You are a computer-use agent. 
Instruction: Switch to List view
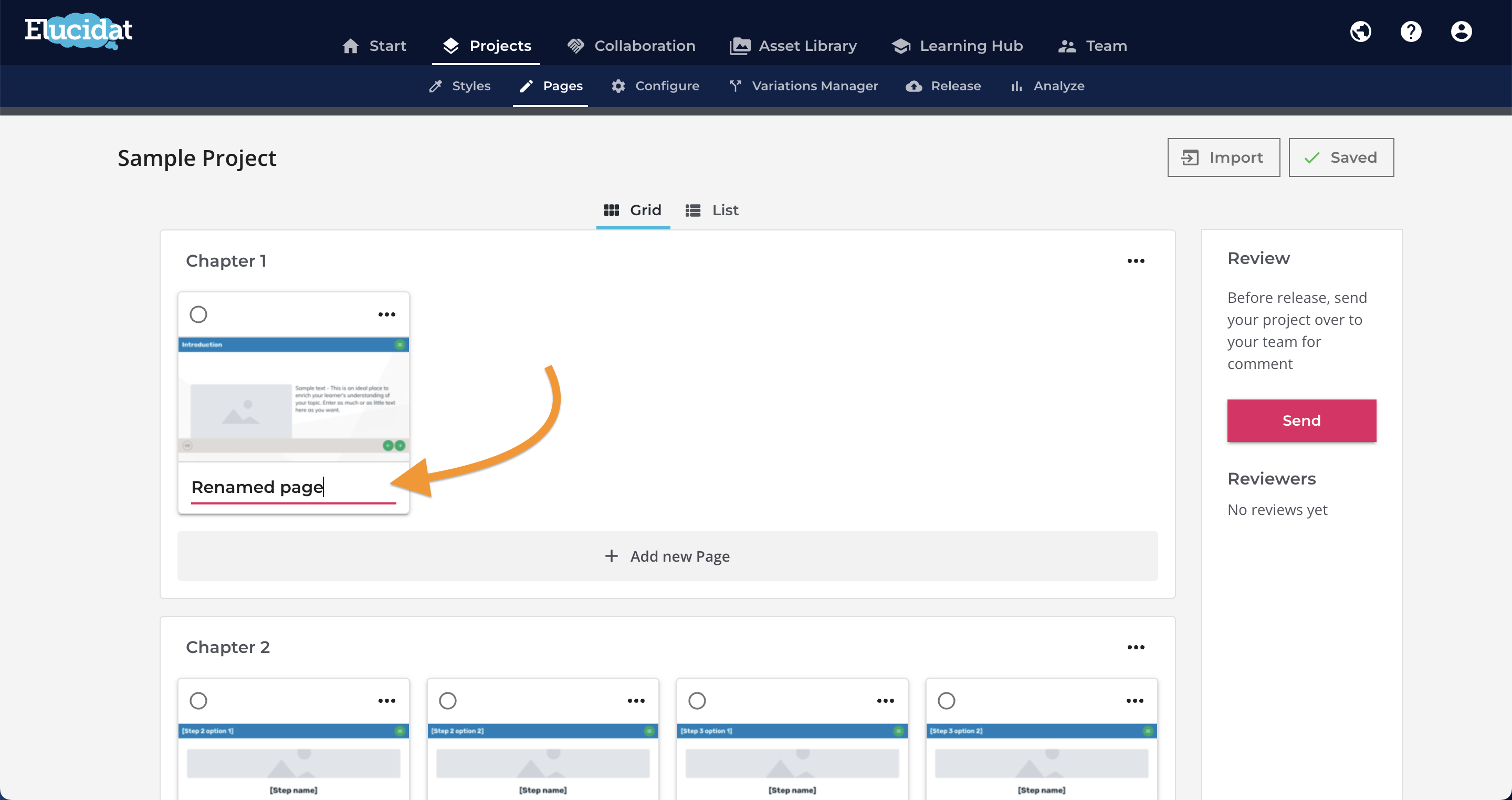[x=712, y=210]
